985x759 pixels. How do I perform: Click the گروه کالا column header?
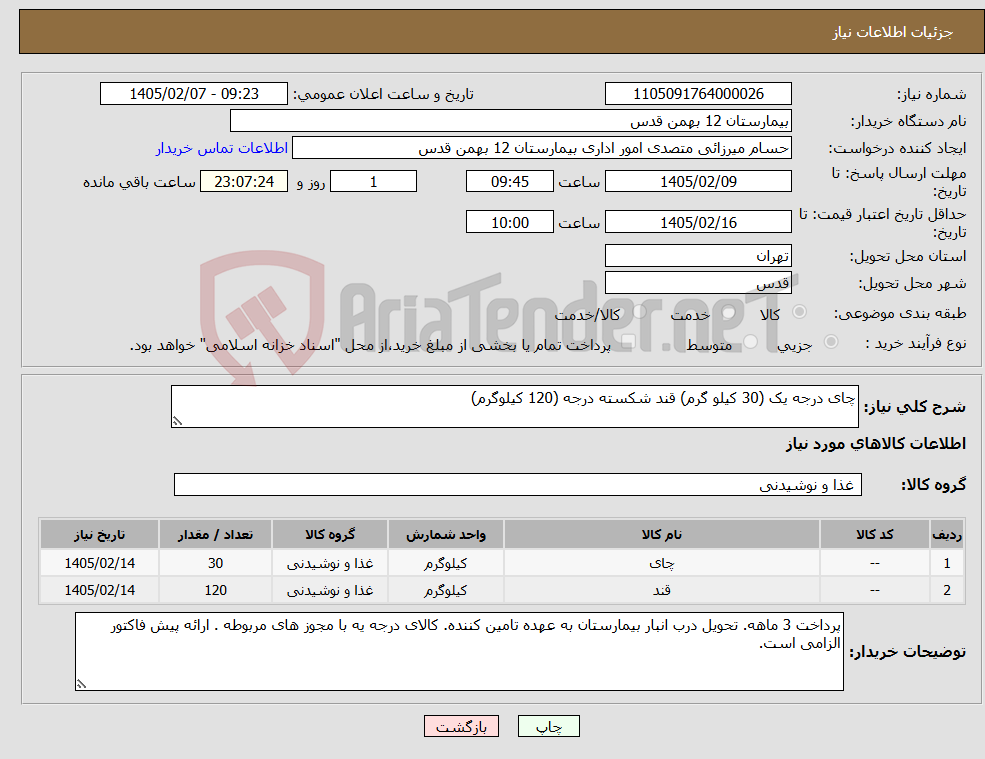(330, 535)
